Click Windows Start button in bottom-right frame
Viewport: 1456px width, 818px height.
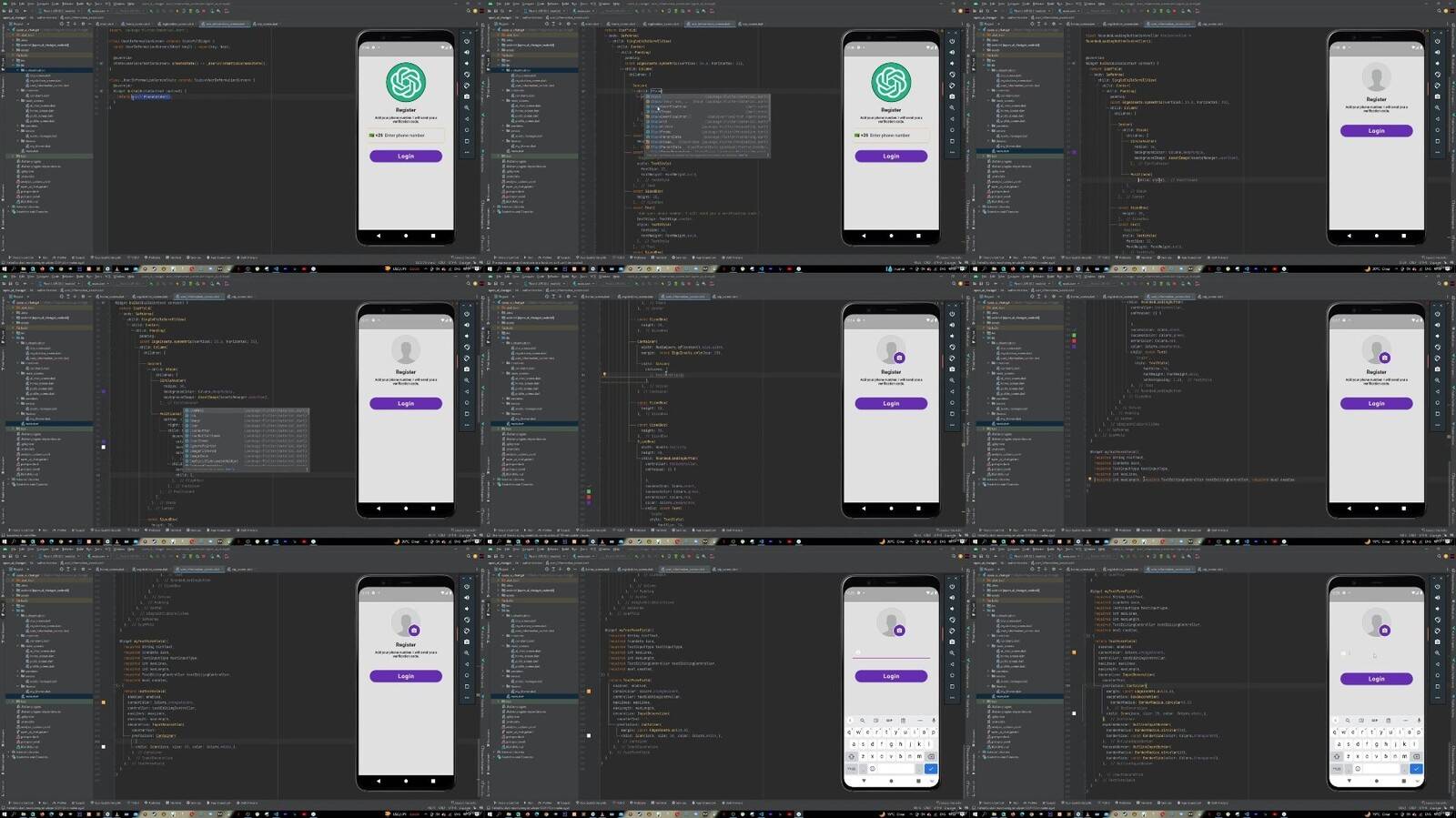(976, 813)
